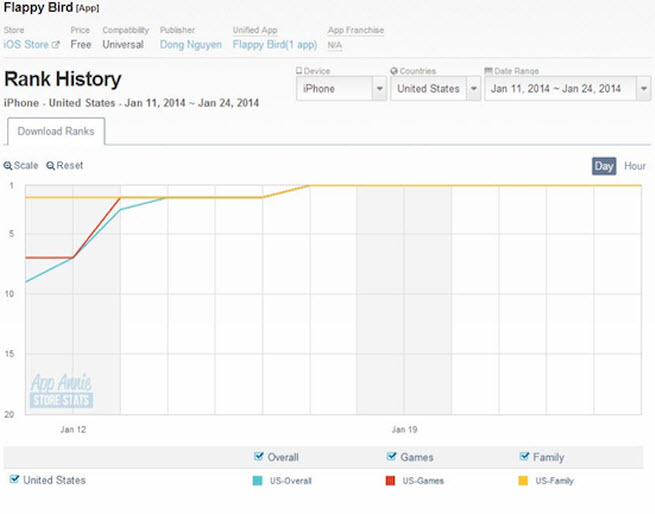Click the red US-Games legend swatch
Screen dimensions: 655x514
(391, 481)
